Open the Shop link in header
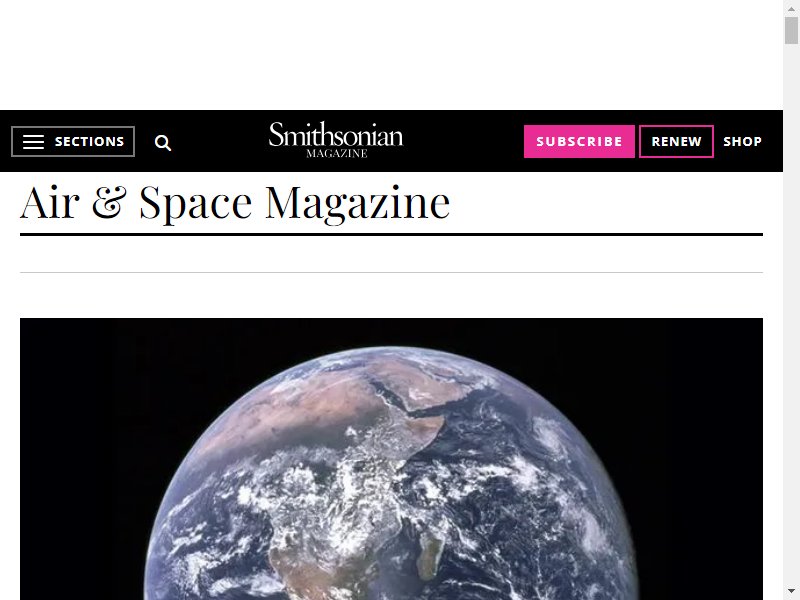Image resolution: width=800 pixels, height=600 pixels. coord(742,141)
